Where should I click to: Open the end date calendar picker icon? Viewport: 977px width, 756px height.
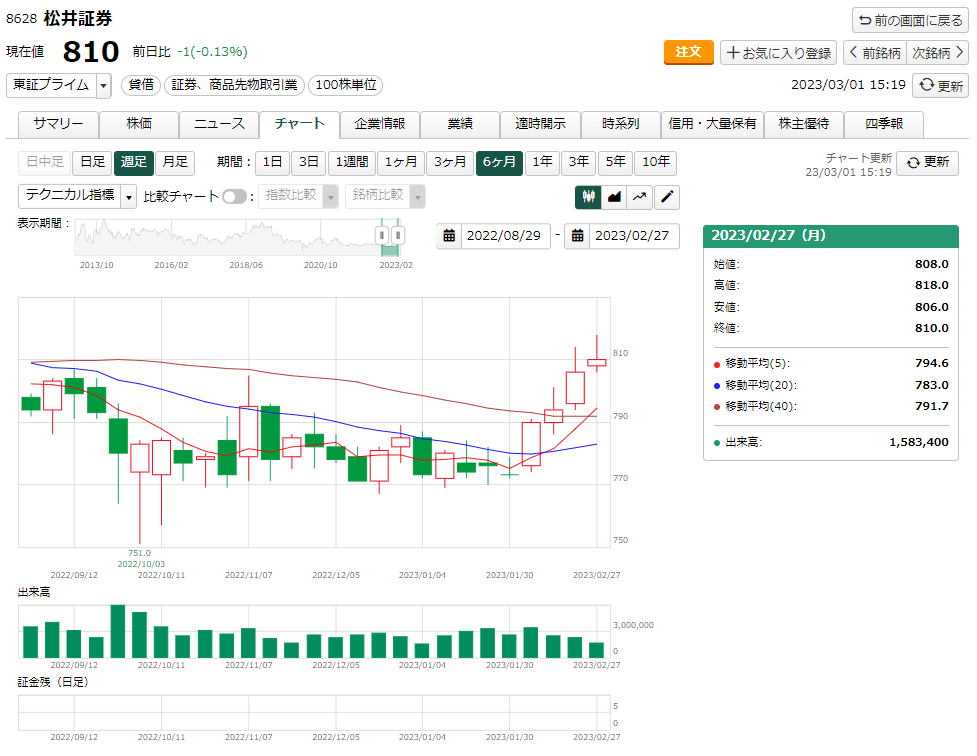tap(578, 236)
